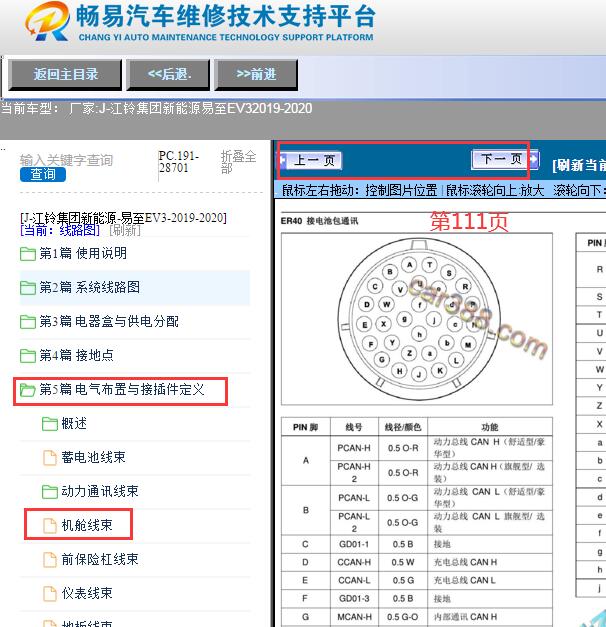Select table cell PCAN-H 2

click(x=354, y=473)
